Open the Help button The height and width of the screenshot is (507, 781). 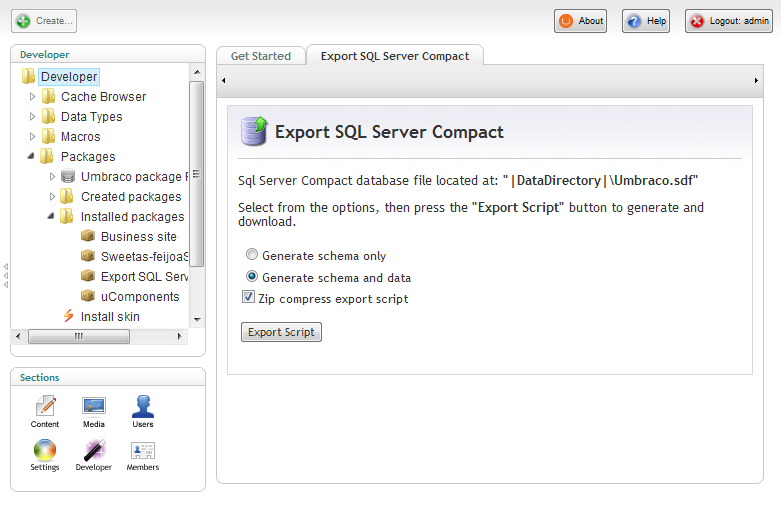(x=646, y=21)
